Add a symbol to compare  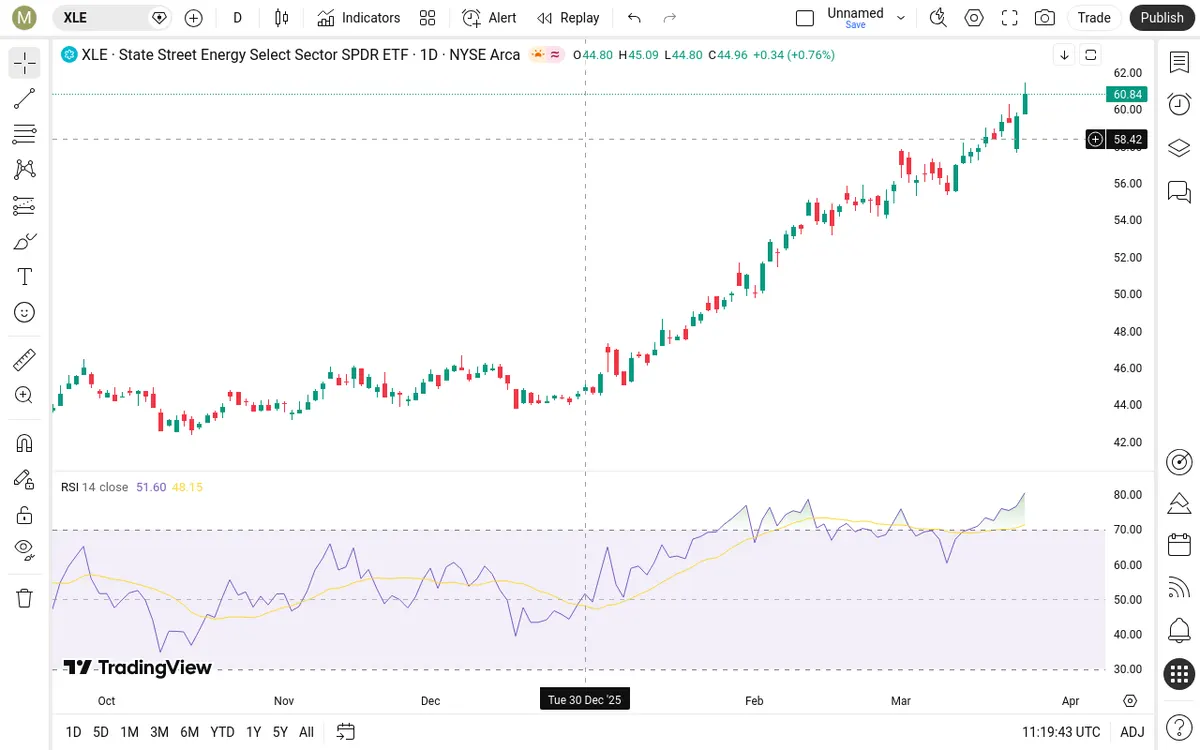(x=194, y=18)
